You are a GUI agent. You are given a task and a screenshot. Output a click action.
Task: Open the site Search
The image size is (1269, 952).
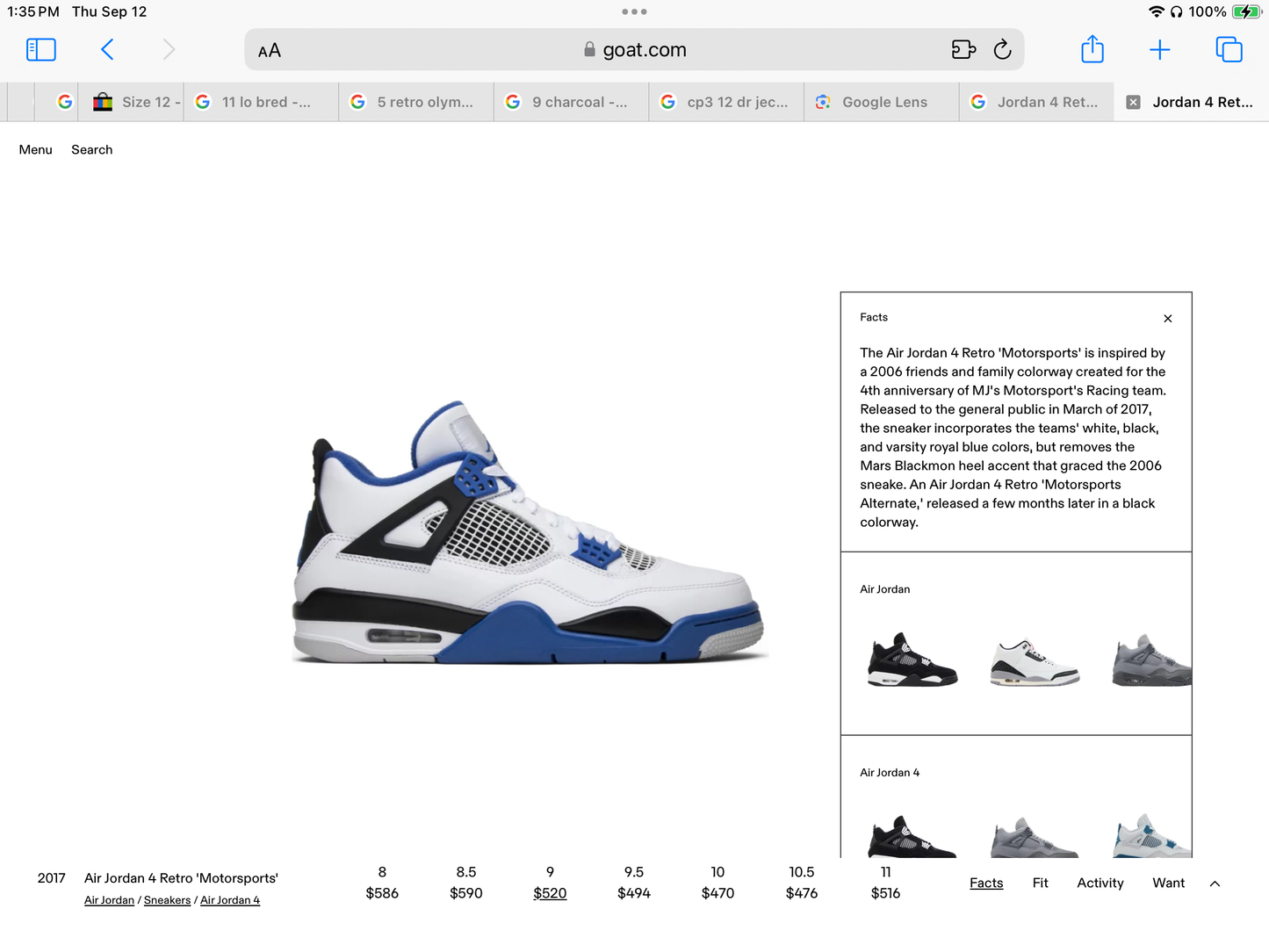tap(92, 150)
